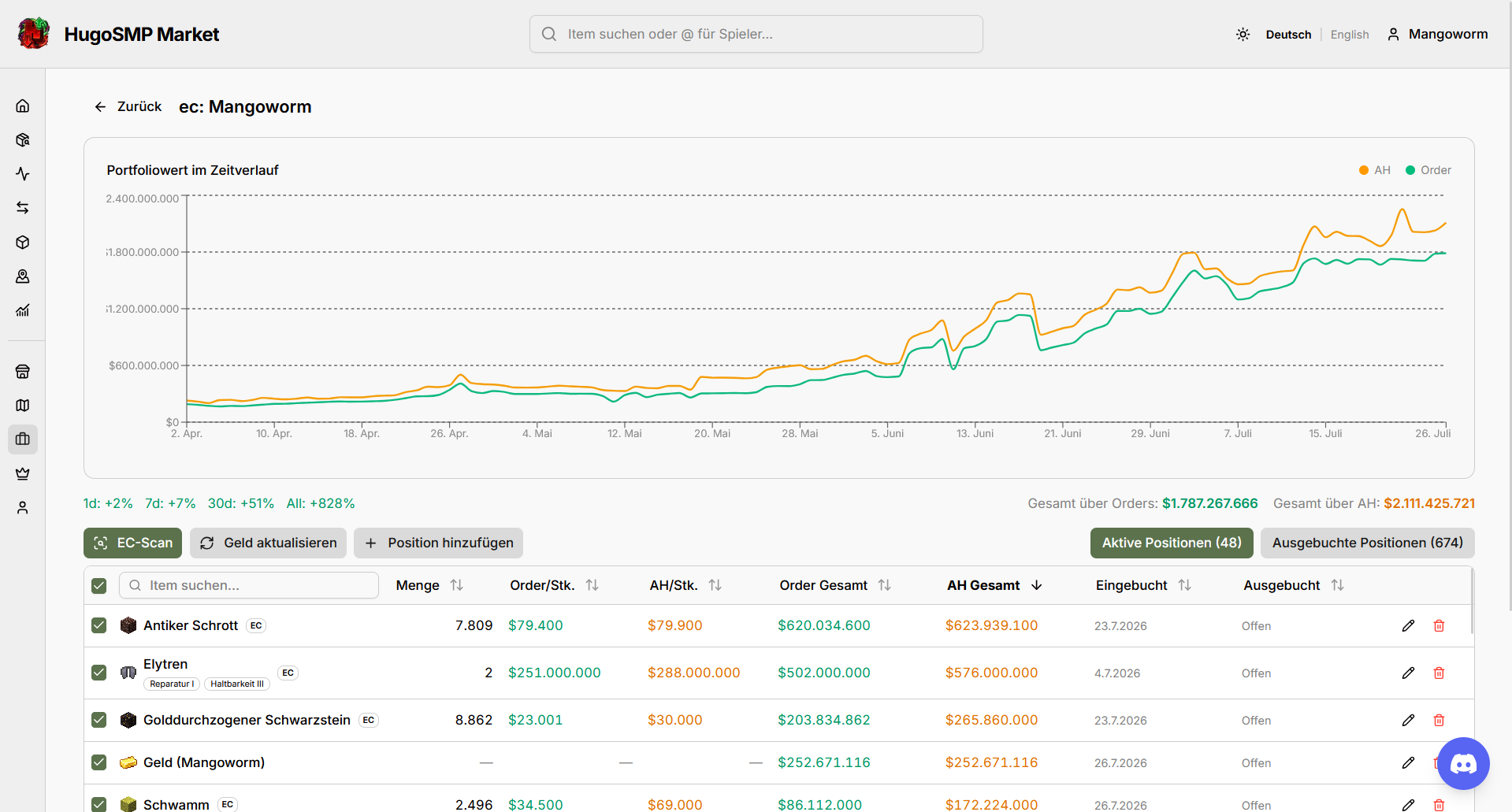Sort table by Ausgebucht column

pyautogui.click(x=1294, y=586)
